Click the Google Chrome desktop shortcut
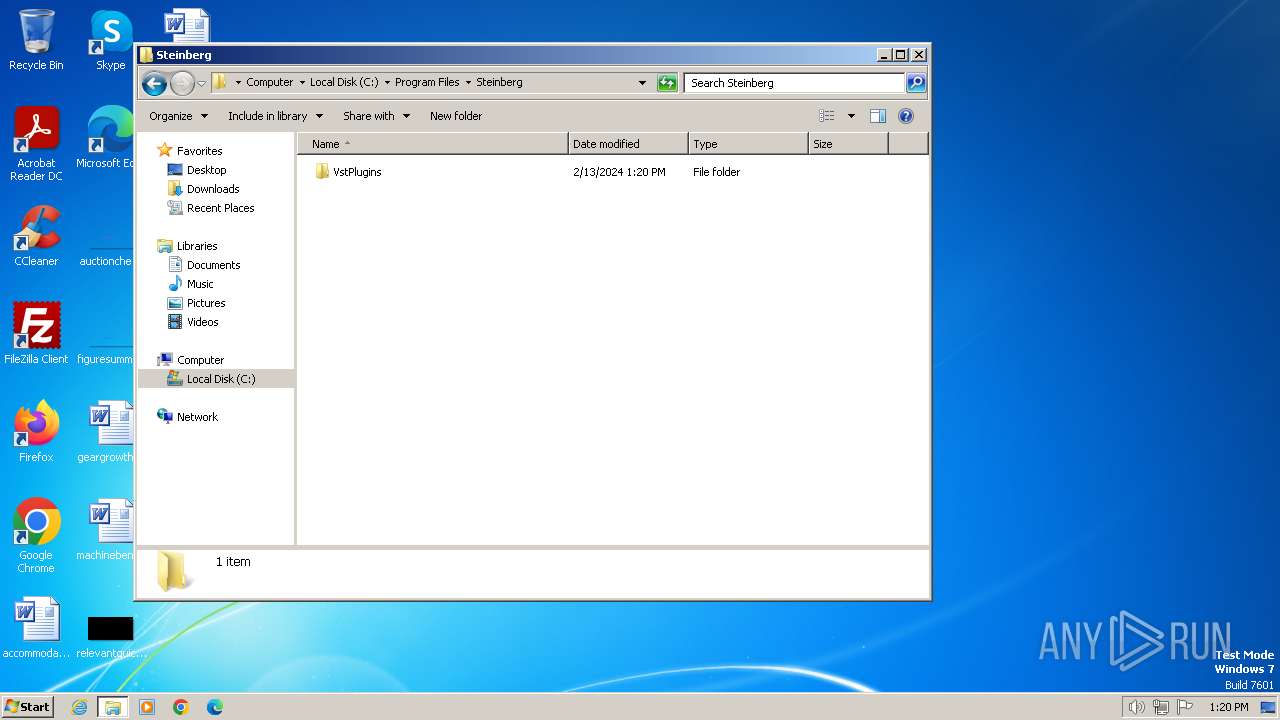This screenshot has height=720, width=1280. coord(36,536)
